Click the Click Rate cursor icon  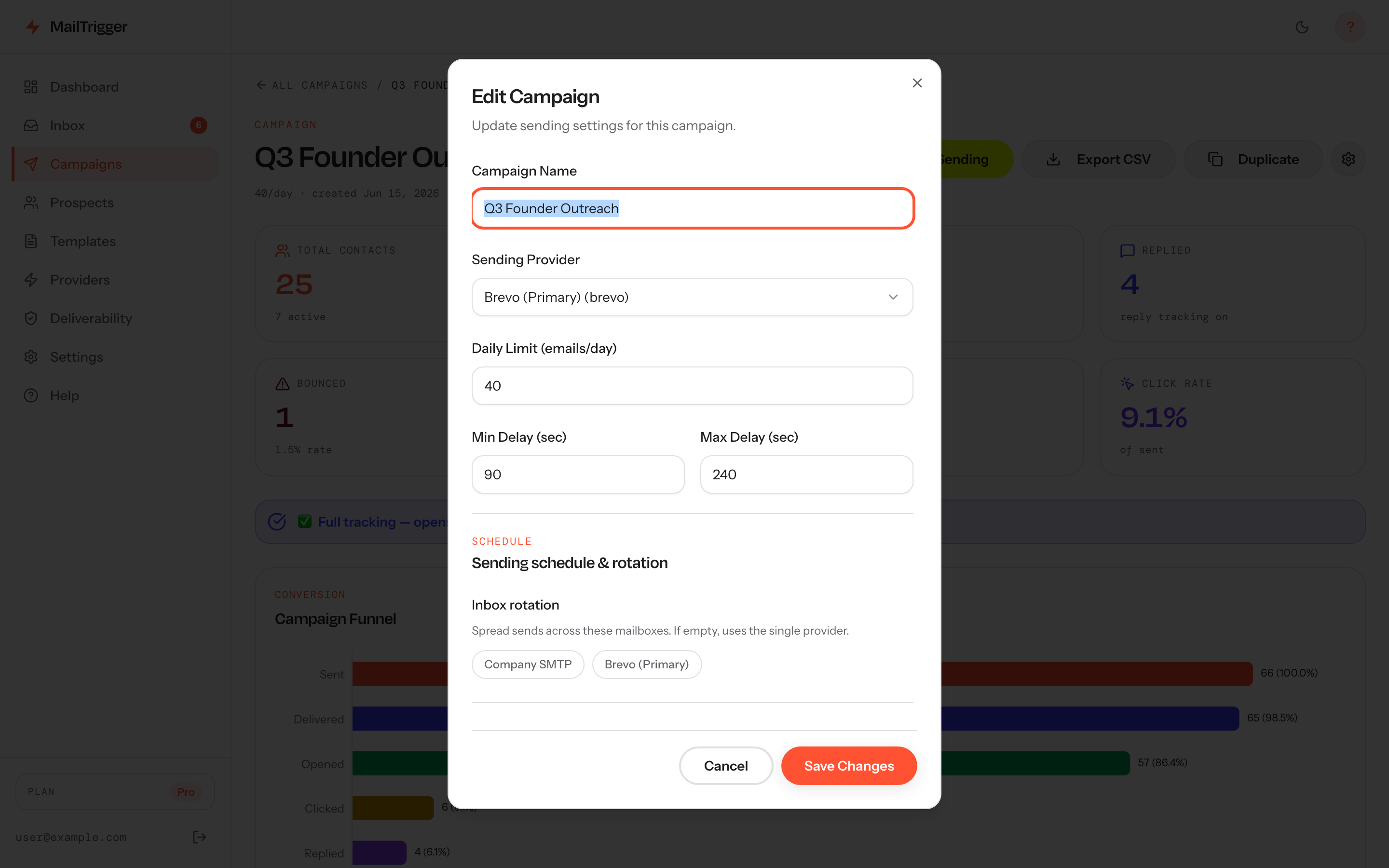(x=1127, y=383)
